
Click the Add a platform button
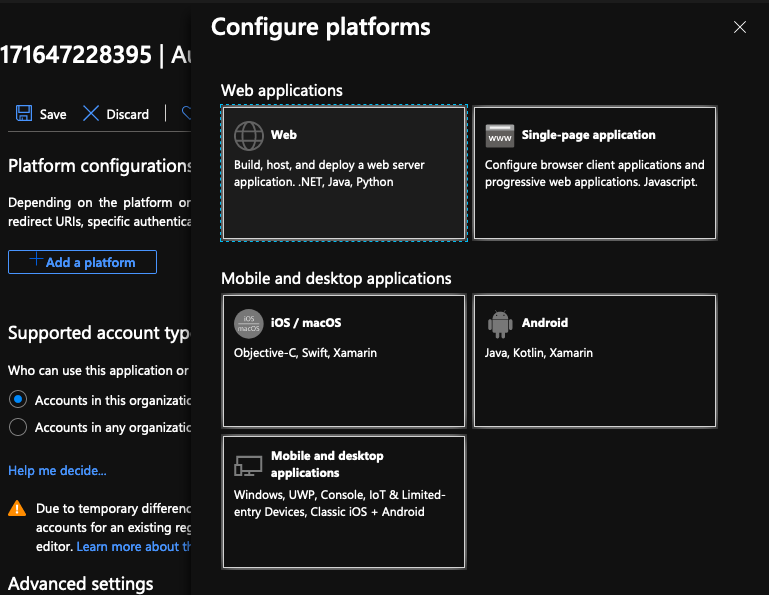coord(82,262)
